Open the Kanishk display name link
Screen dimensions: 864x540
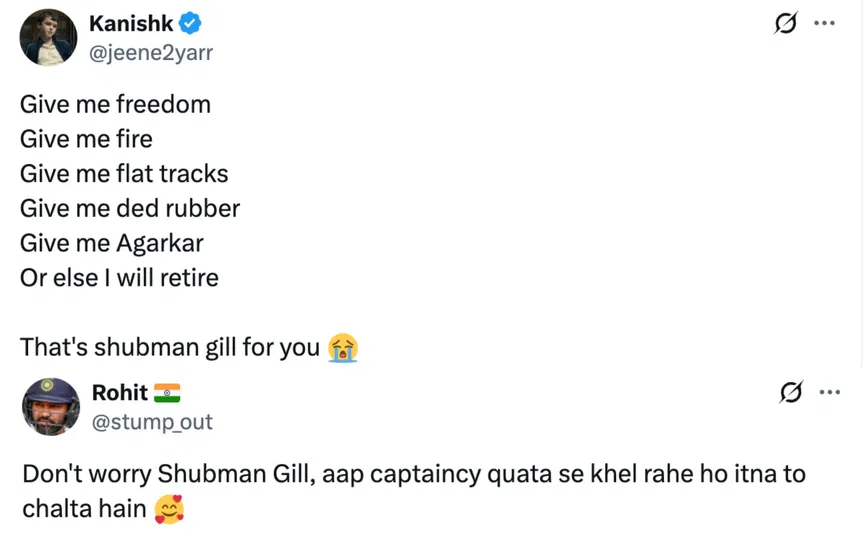tap(131, 24)
